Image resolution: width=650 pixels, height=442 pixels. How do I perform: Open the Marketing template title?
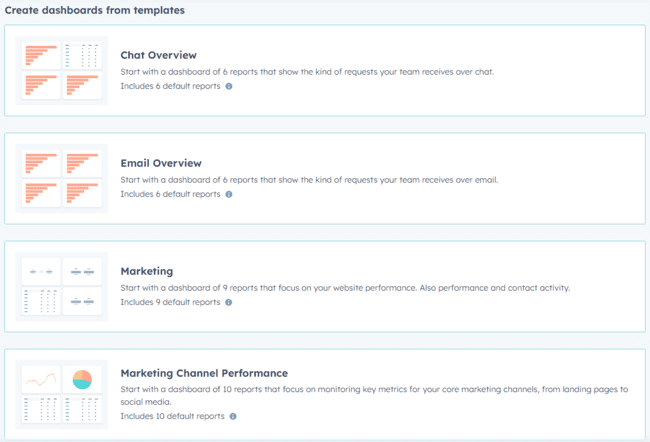click(x=147, y=271)
